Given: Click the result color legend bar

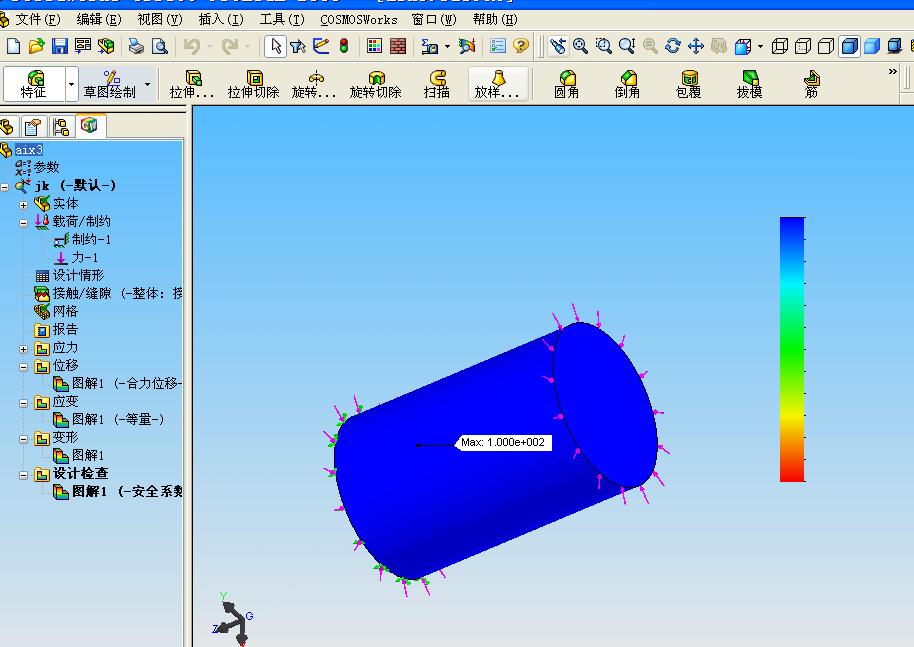Looking at the screenshot, I should pos(792,349).
